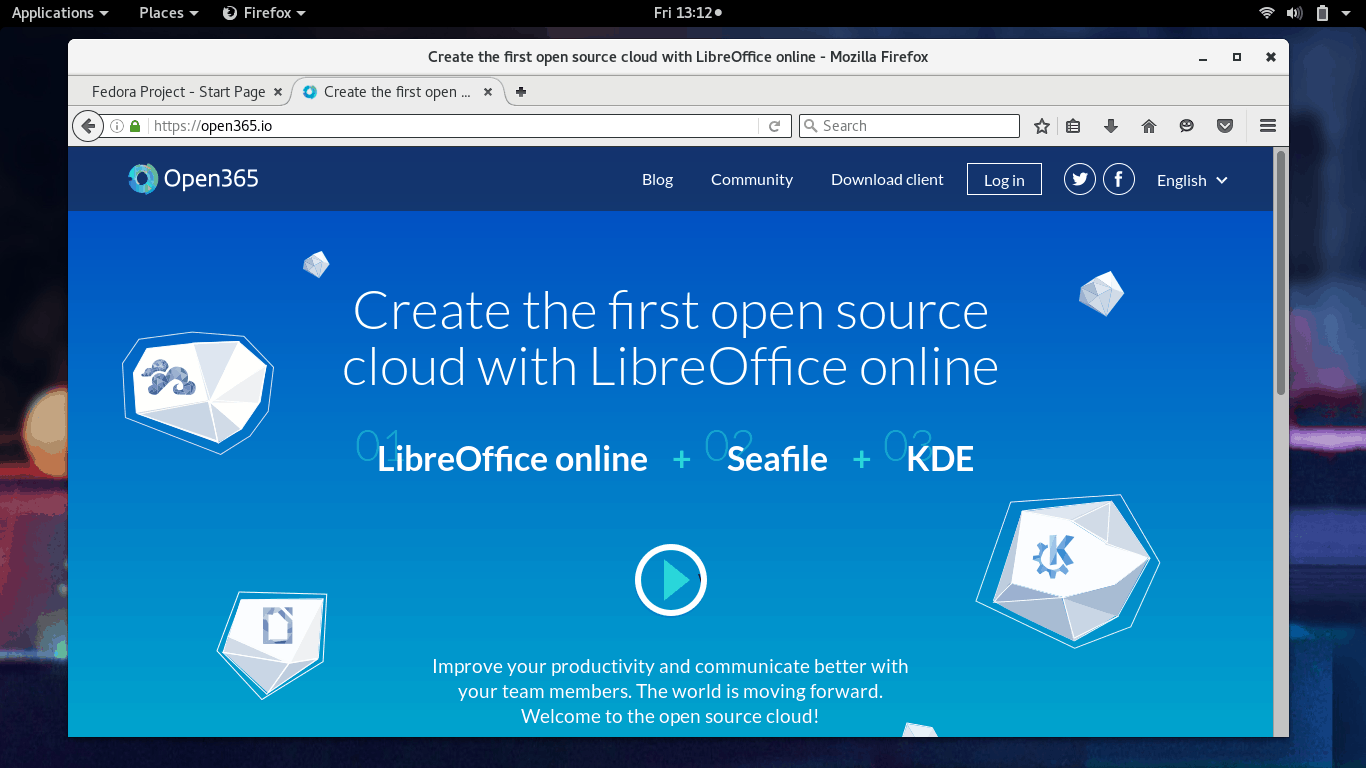
Task: Open the downloads arrow icon
Action: coord(1110,126)
